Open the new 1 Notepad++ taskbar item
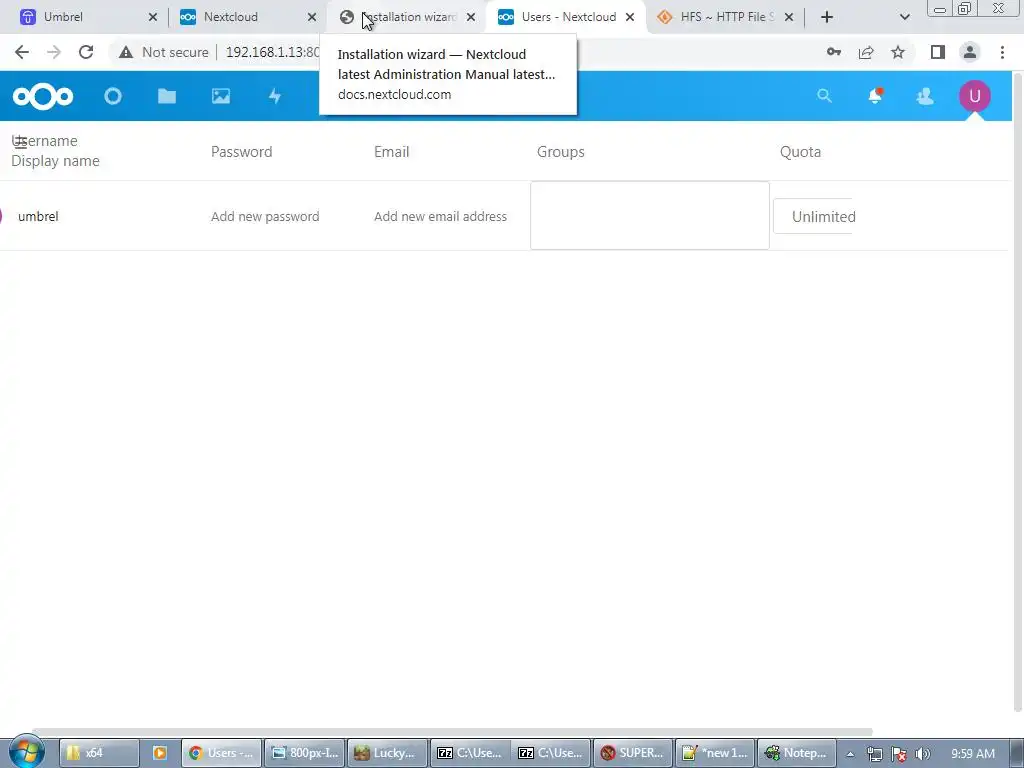1024x768 pixels. point(716,753)
